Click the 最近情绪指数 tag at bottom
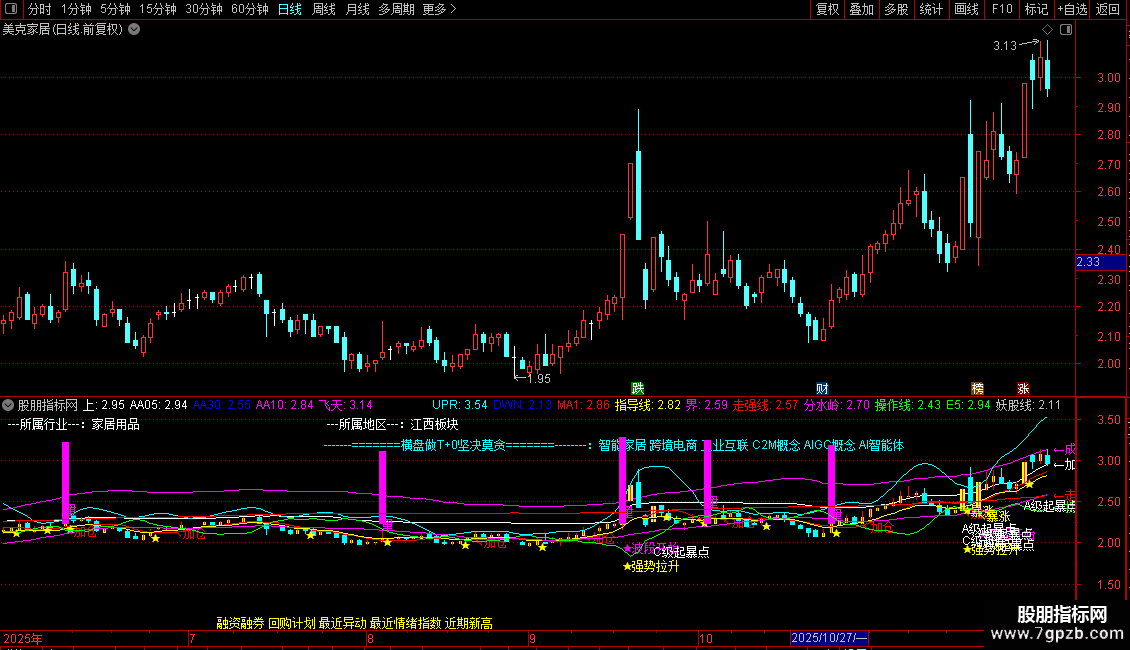1130x650 pixels. coord(406,623)
